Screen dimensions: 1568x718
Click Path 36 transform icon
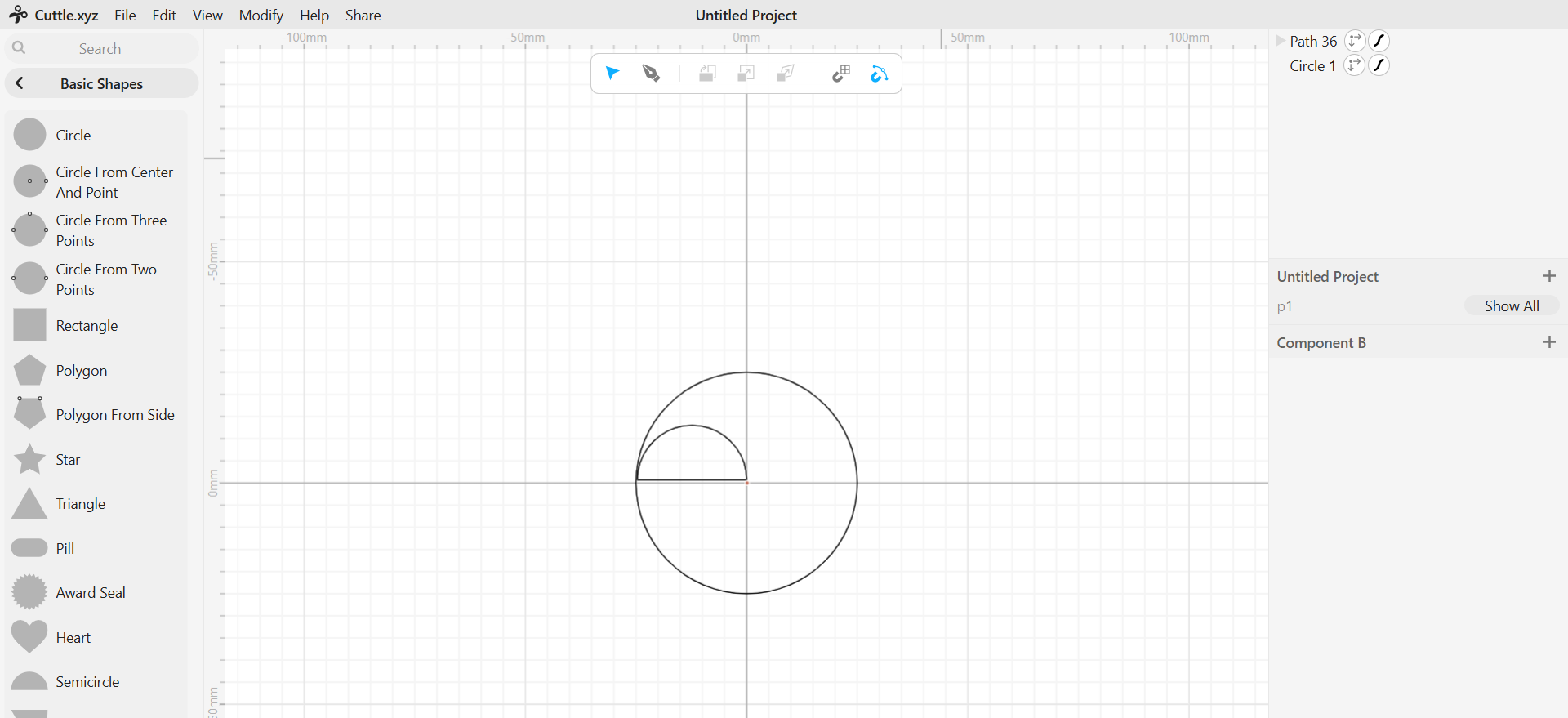point(1355,41)
